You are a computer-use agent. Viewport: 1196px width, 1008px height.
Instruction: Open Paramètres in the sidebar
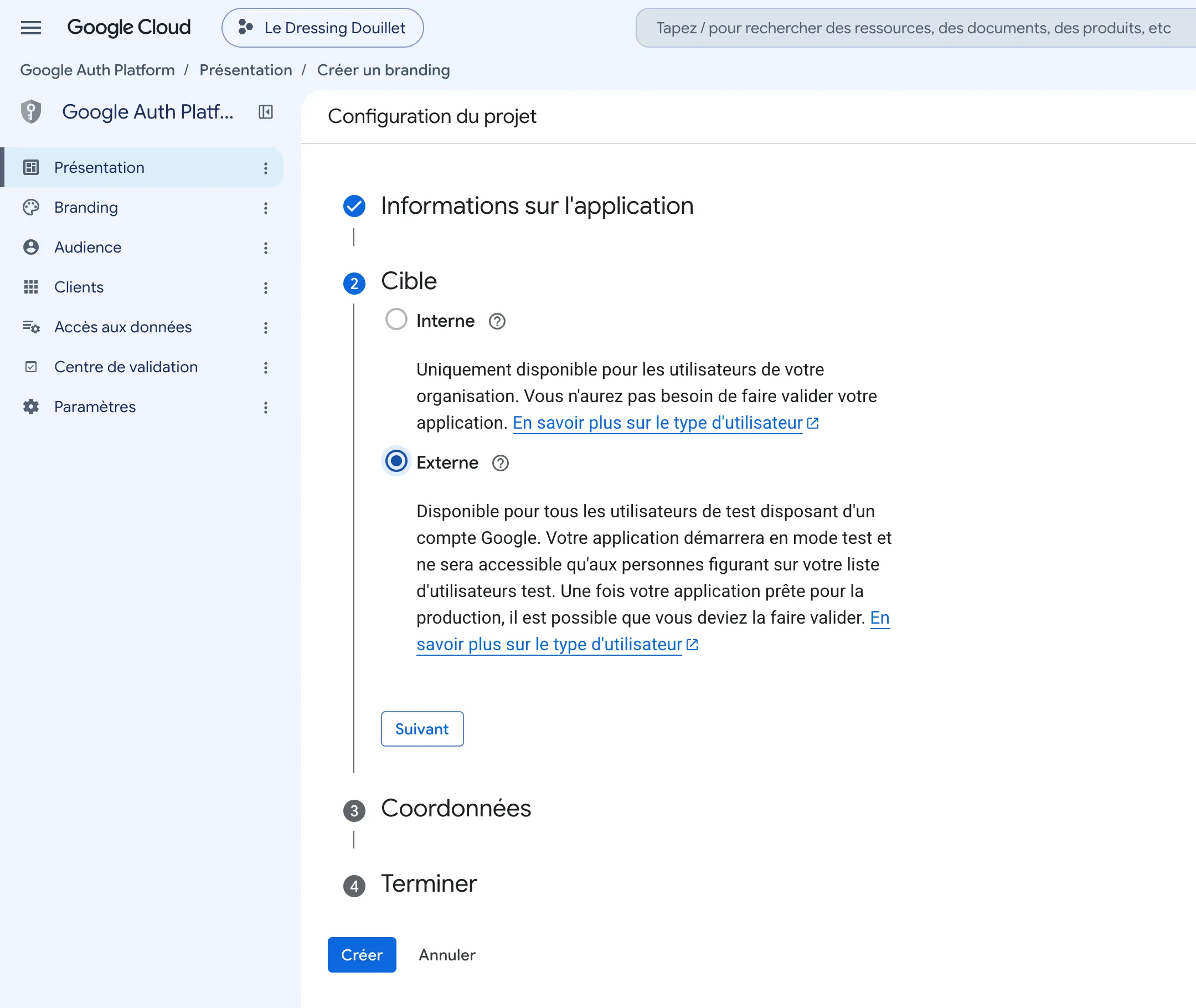click(x=143, y=407)
